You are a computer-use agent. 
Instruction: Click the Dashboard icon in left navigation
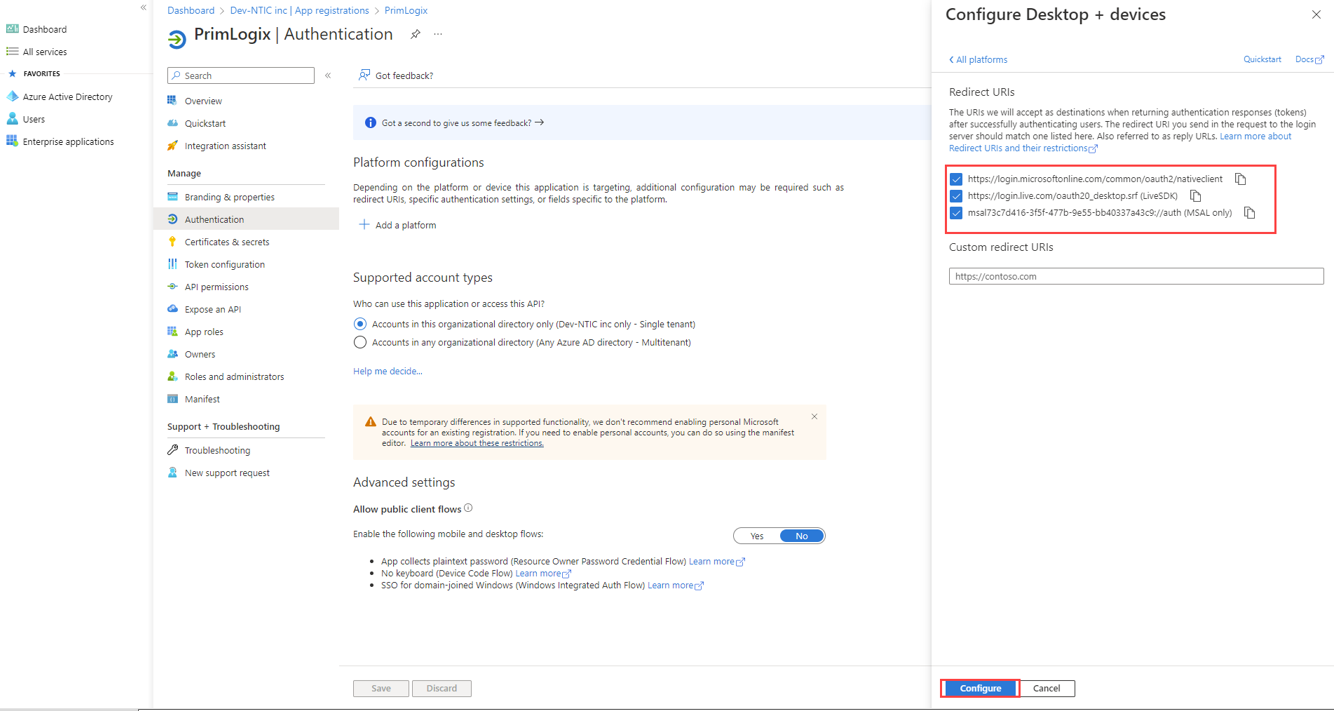tap(12, 29)
